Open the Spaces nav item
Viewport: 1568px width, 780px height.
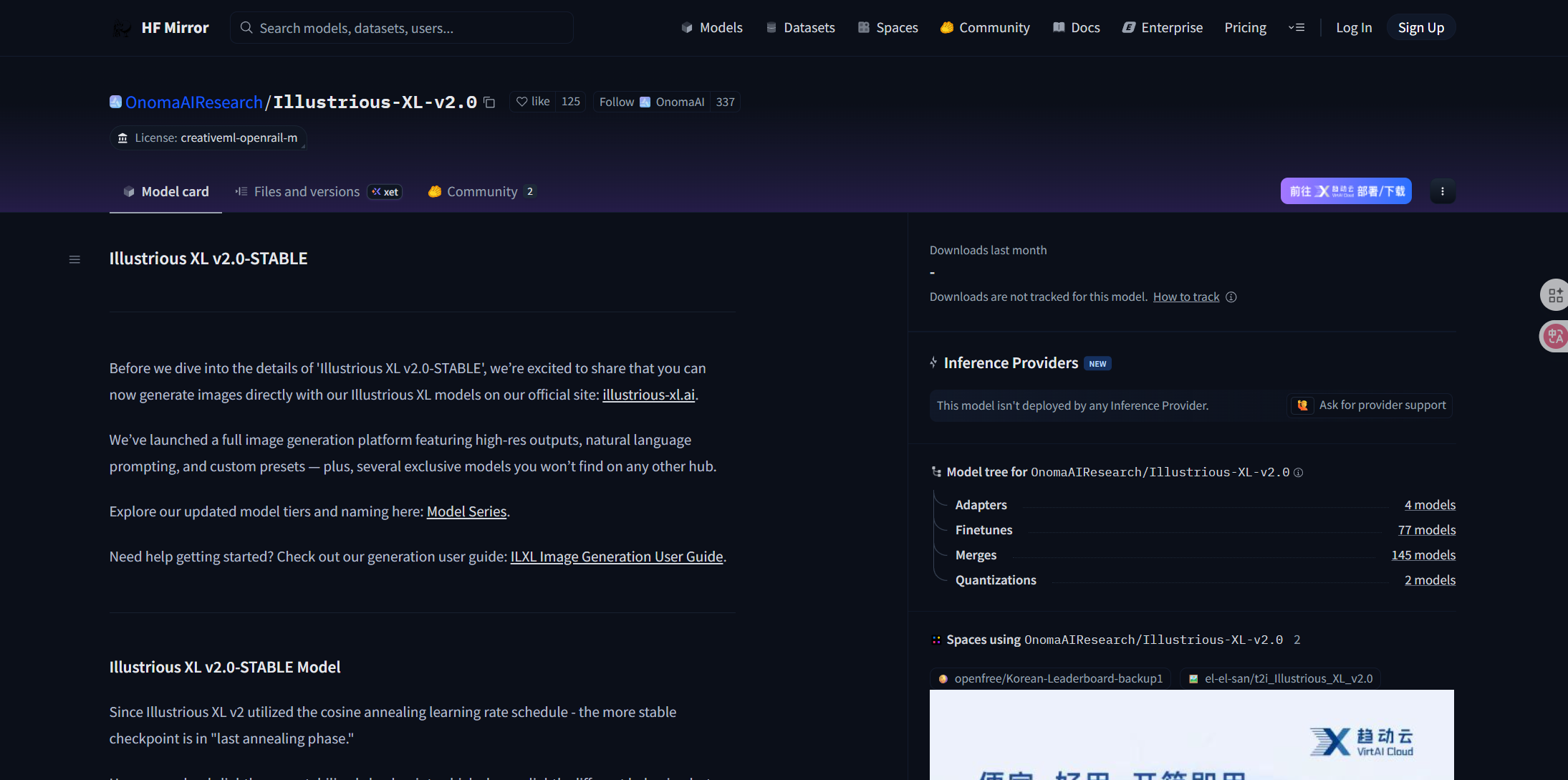click(888, 28)
